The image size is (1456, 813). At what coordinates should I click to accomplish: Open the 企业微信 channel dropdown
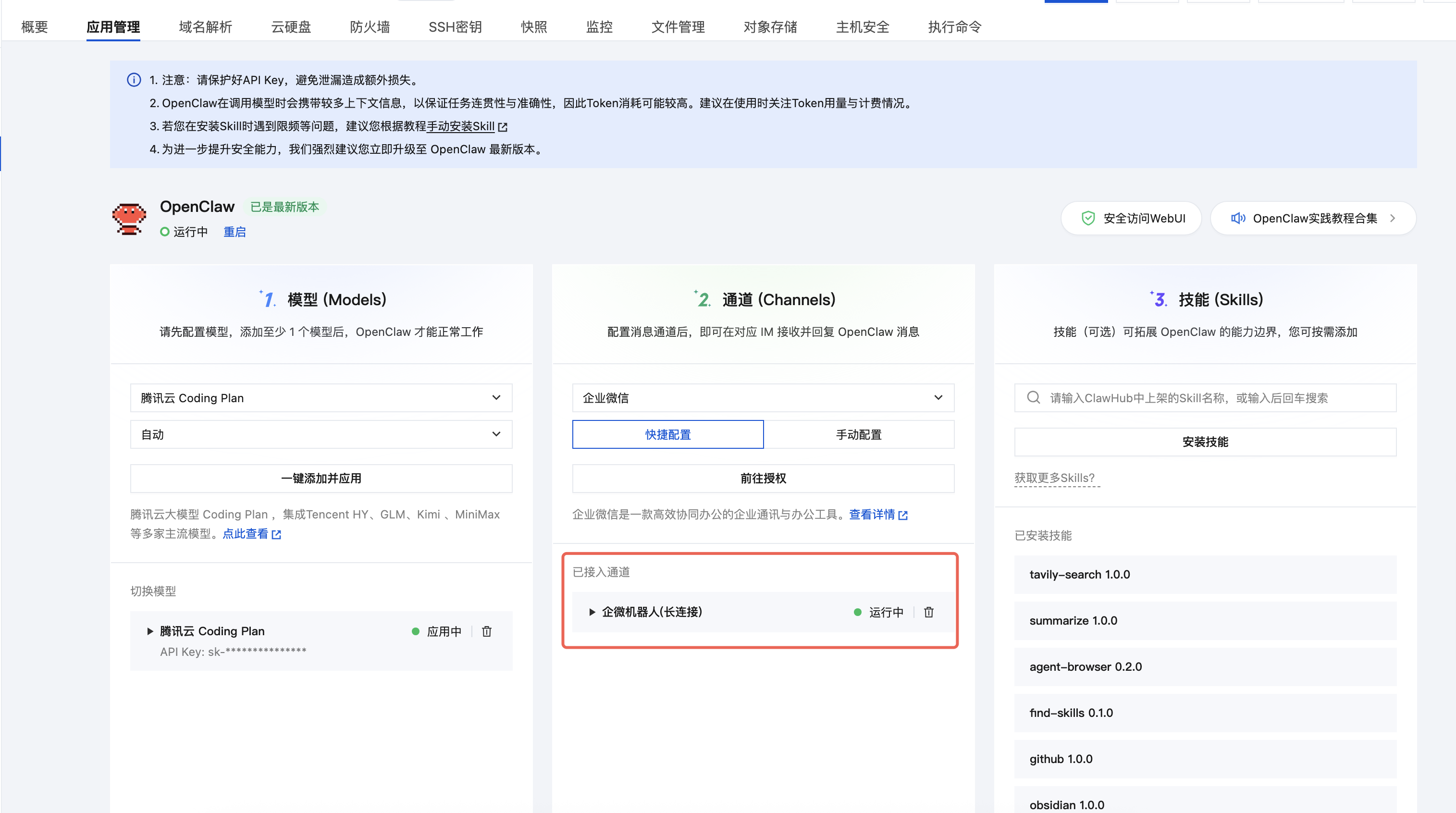(x=763, y=397)
